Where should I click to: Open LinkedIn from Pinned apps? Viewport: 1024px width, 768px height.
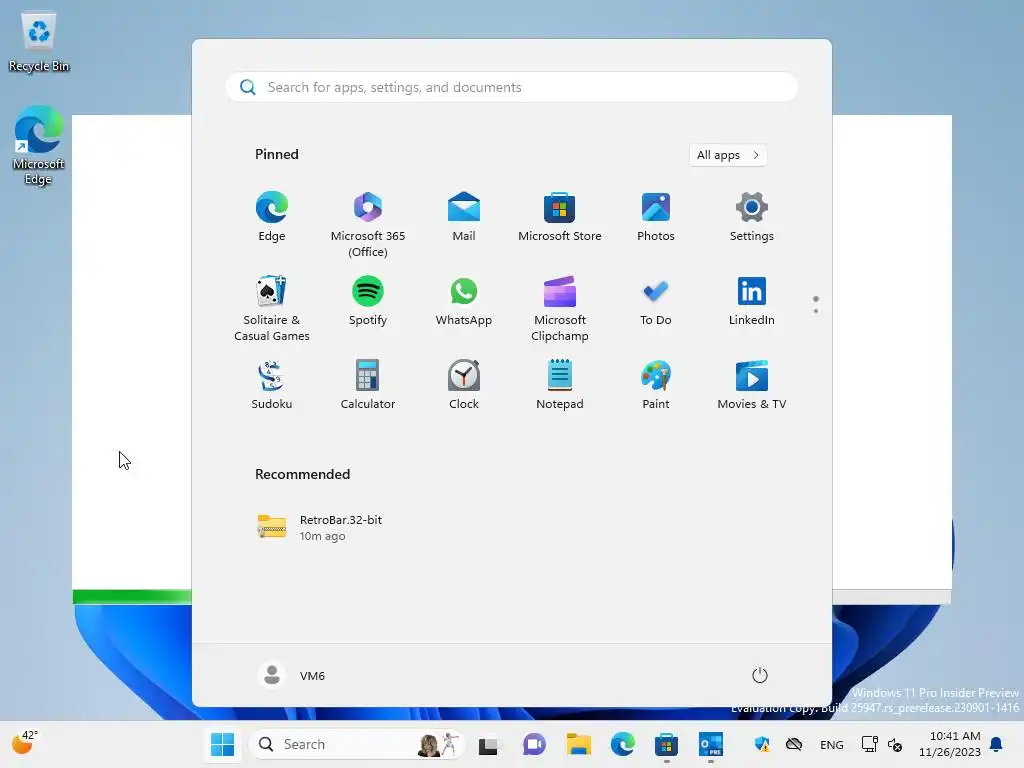[752, 301]
